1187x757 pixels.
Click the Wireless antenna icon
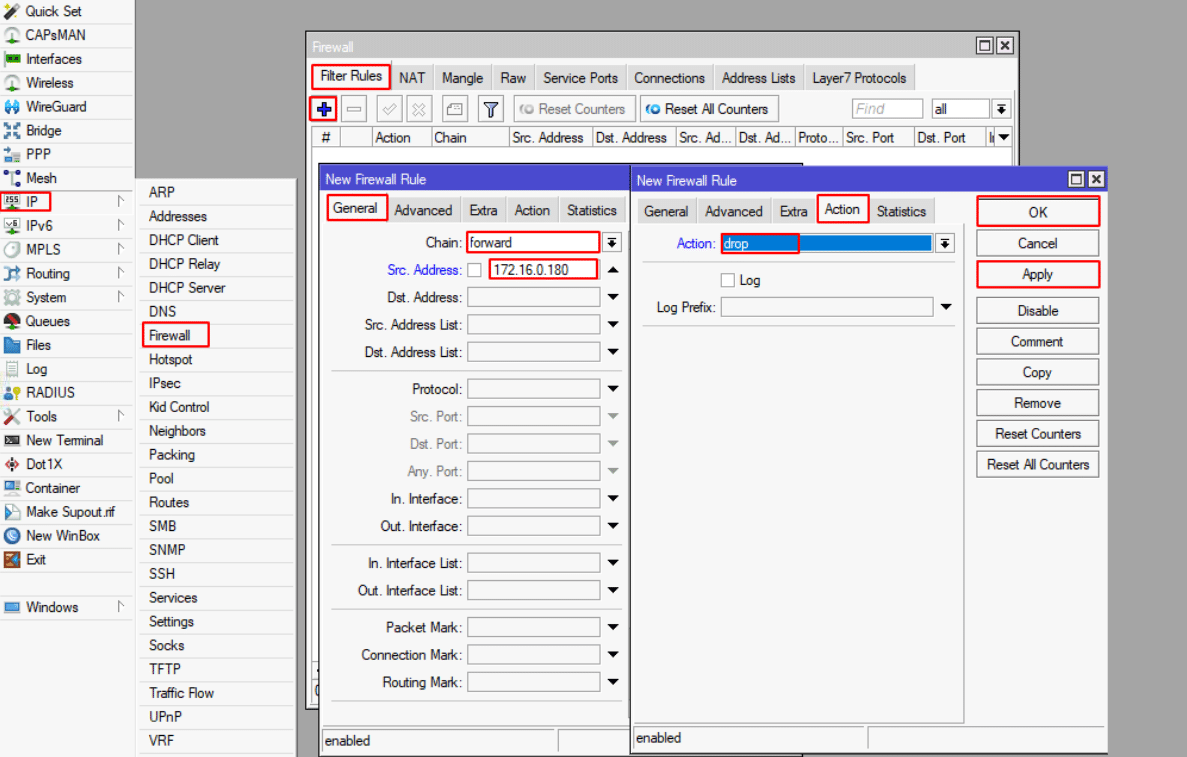(x=11, y=83)
